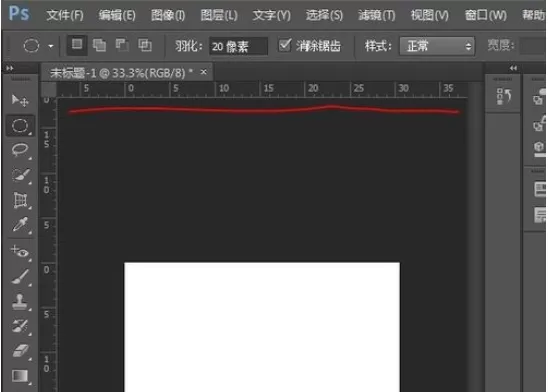Click the Photoshop Ps logo
This screenshot has width=548, height=392.
point(19,14)
